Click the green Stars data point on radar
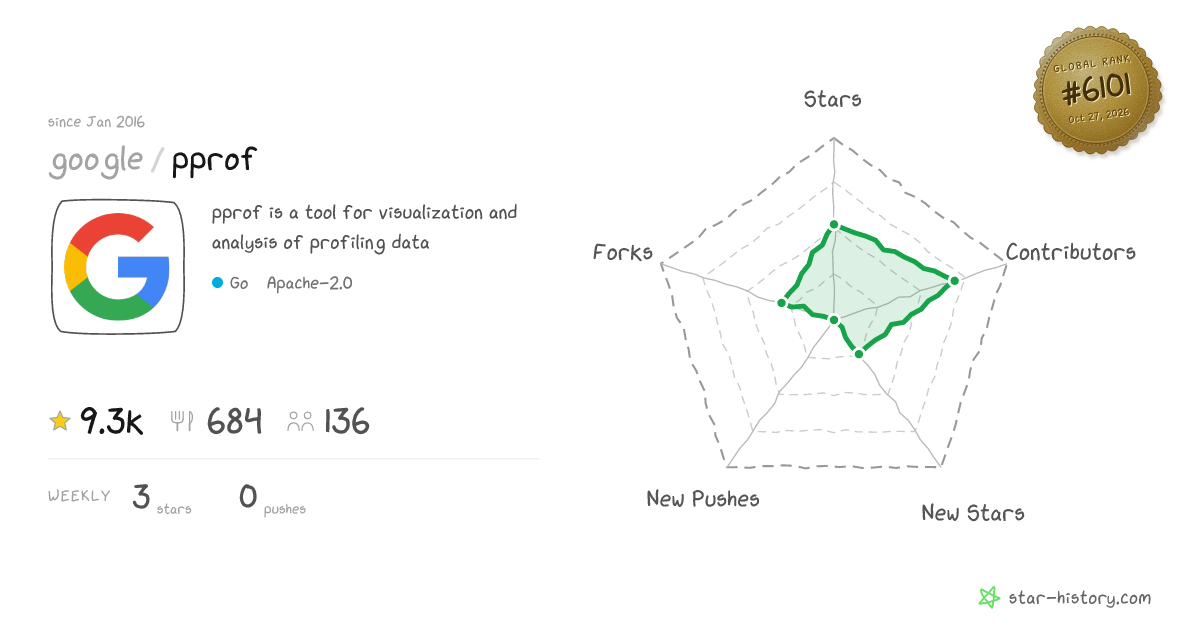The image size is (1200, 630). [833, 227]
